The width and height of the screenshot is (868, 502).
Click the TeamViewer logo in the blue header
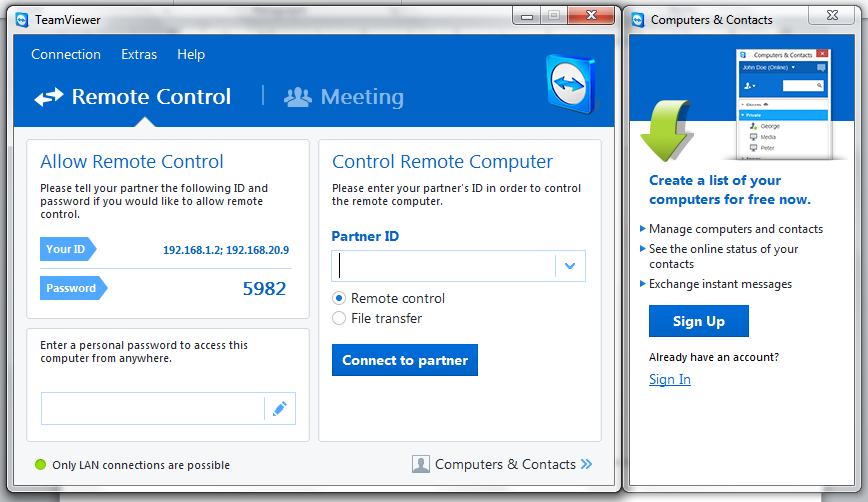pos(571,84)
